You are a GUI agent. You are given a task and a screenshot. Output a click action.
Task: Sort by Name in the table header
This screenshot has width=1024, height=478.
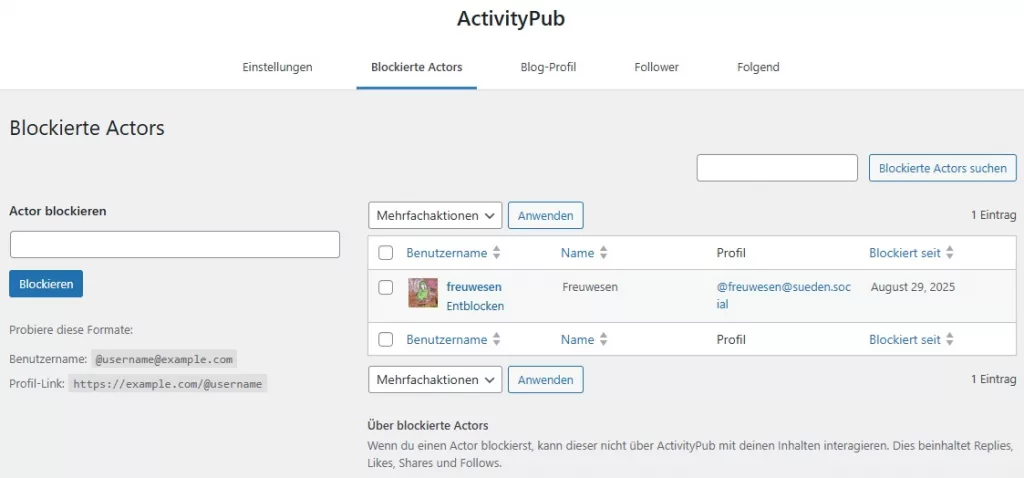tap(577, 253)
